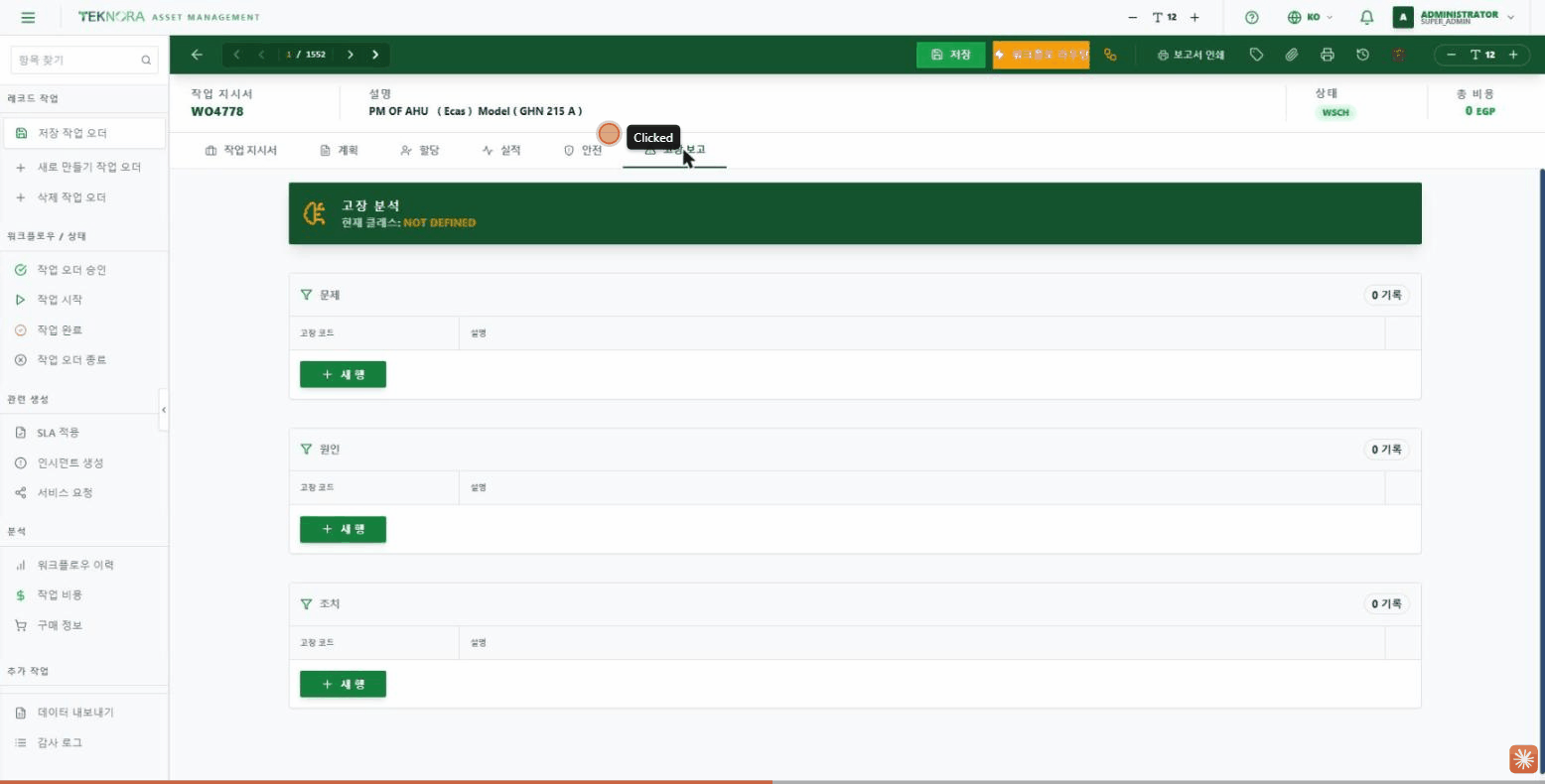
Task: Open the KO language selector
Action: point(1310,17)
